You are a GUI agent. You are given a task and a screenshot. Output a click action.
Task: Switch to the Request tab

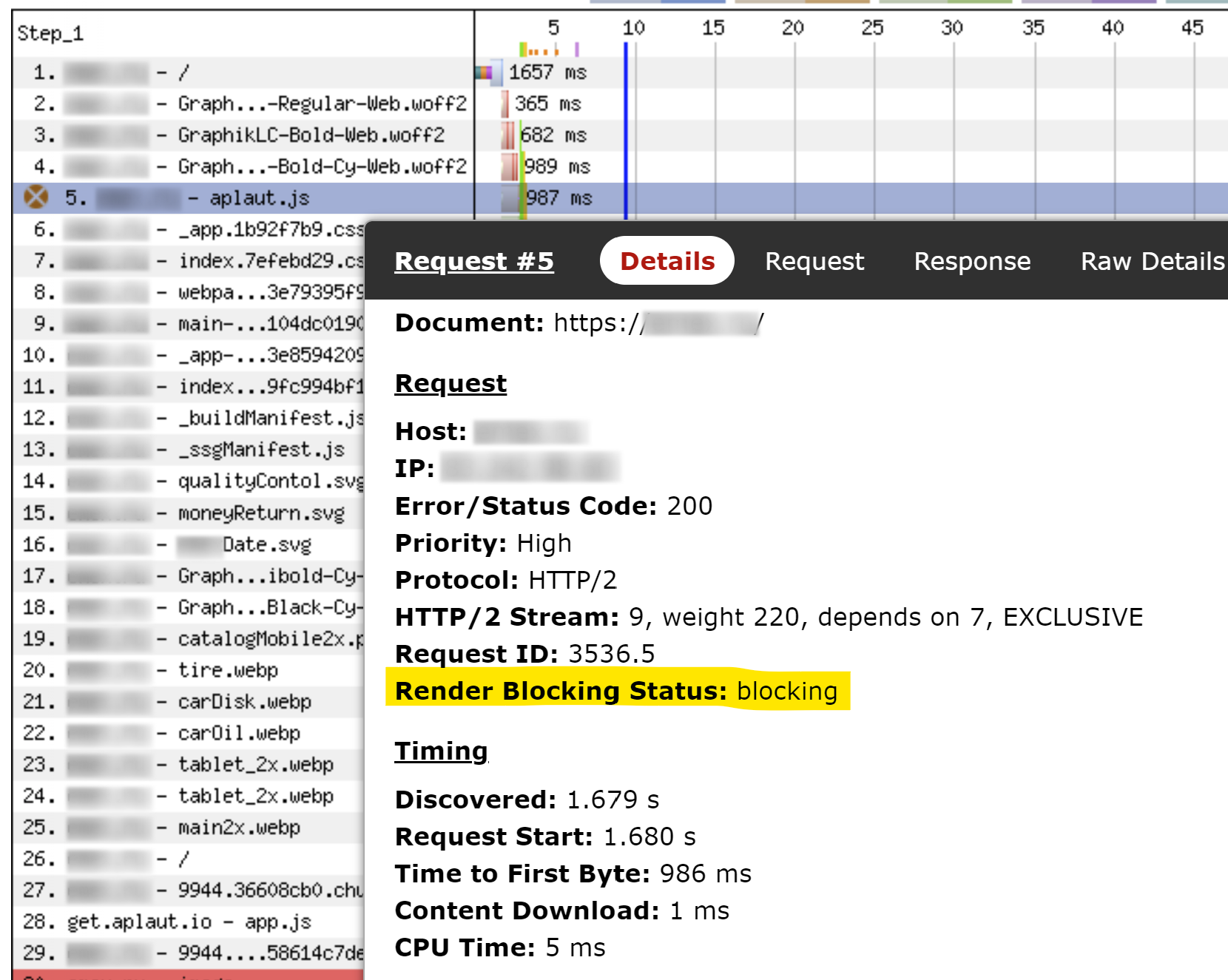point(814,261)
